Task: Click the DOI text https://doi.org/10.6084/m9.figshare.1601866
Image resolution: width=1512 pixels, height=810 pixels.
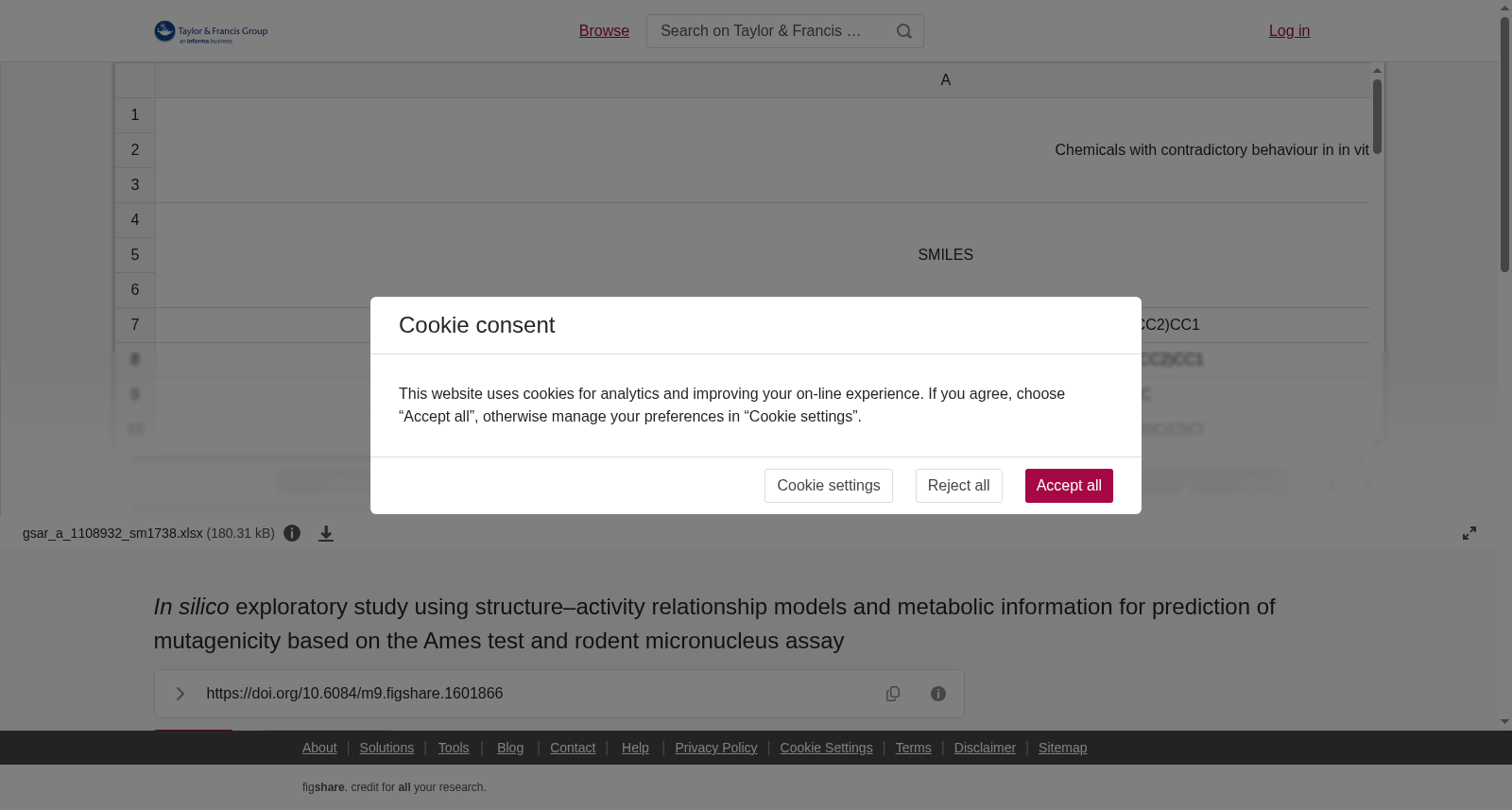Action: pyautogui.click(x=354, y=694)
